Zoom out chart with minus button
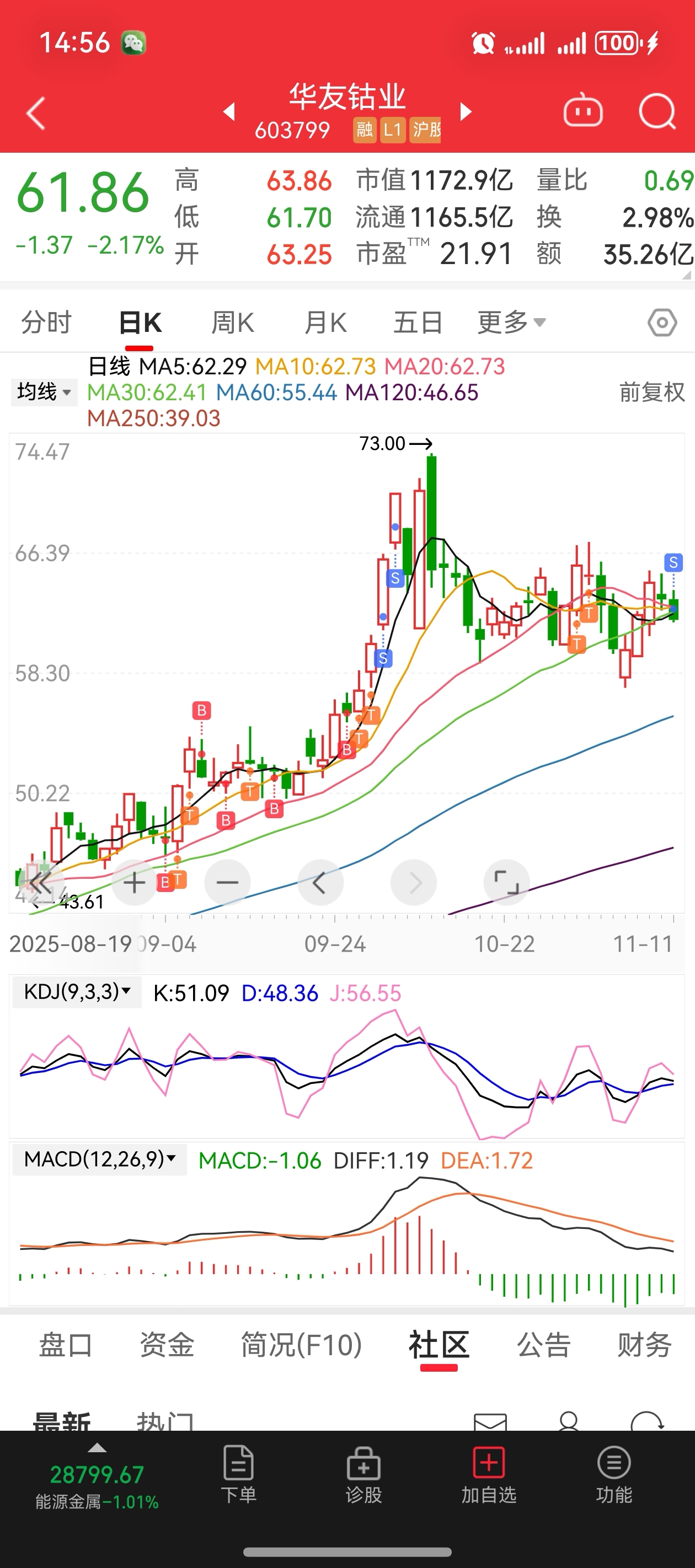The height and width of the screenshot is (1568, 695). click(x=227, y=882)
